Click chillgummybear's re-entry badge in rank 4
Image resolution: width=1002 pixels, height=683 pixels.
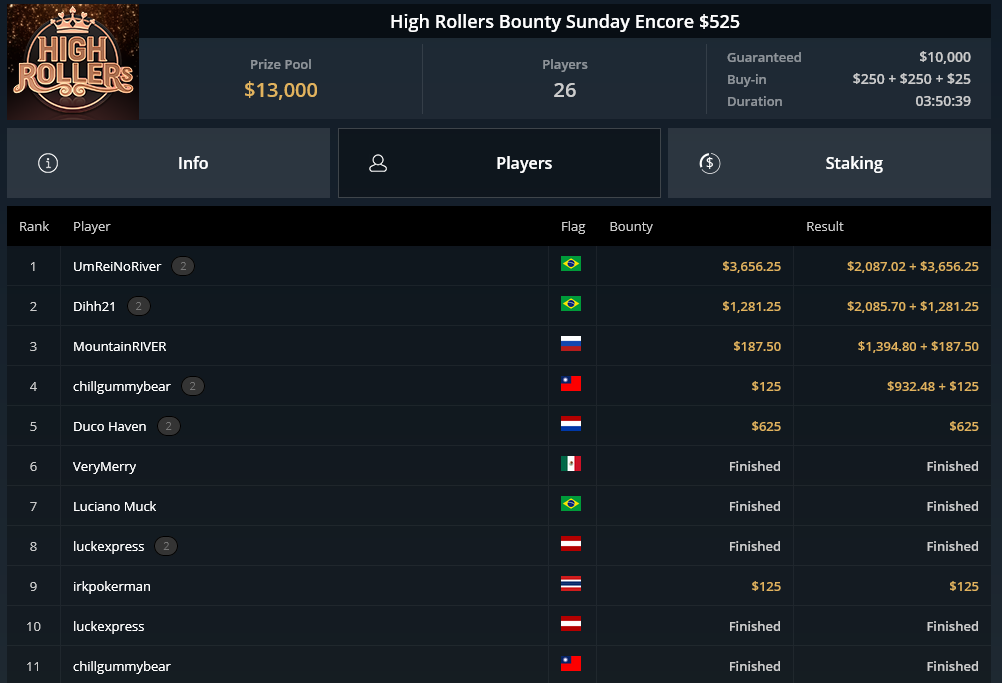[193, 387]
